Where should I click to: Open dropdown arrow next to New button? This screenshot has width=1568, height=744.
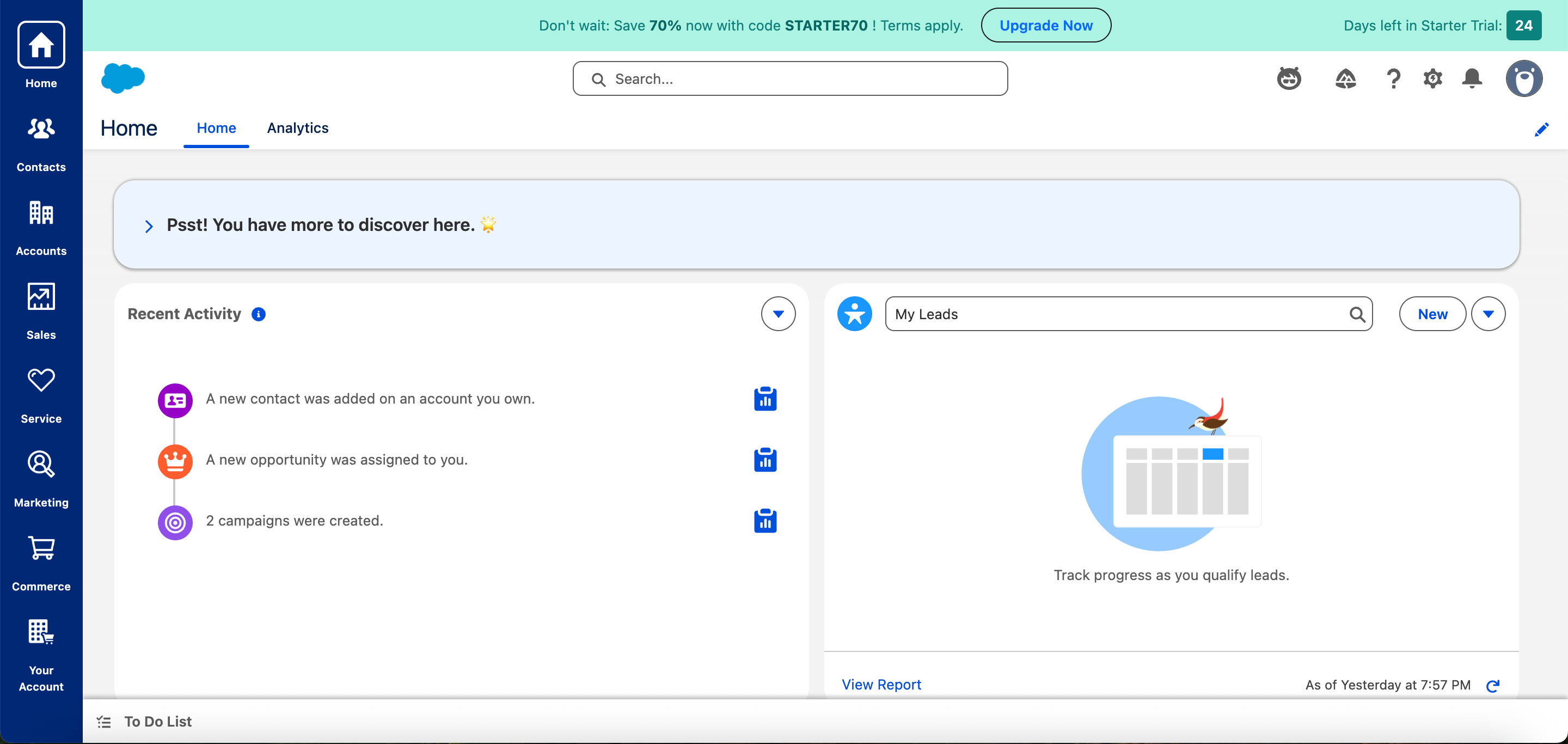(x=1487, y=314)
